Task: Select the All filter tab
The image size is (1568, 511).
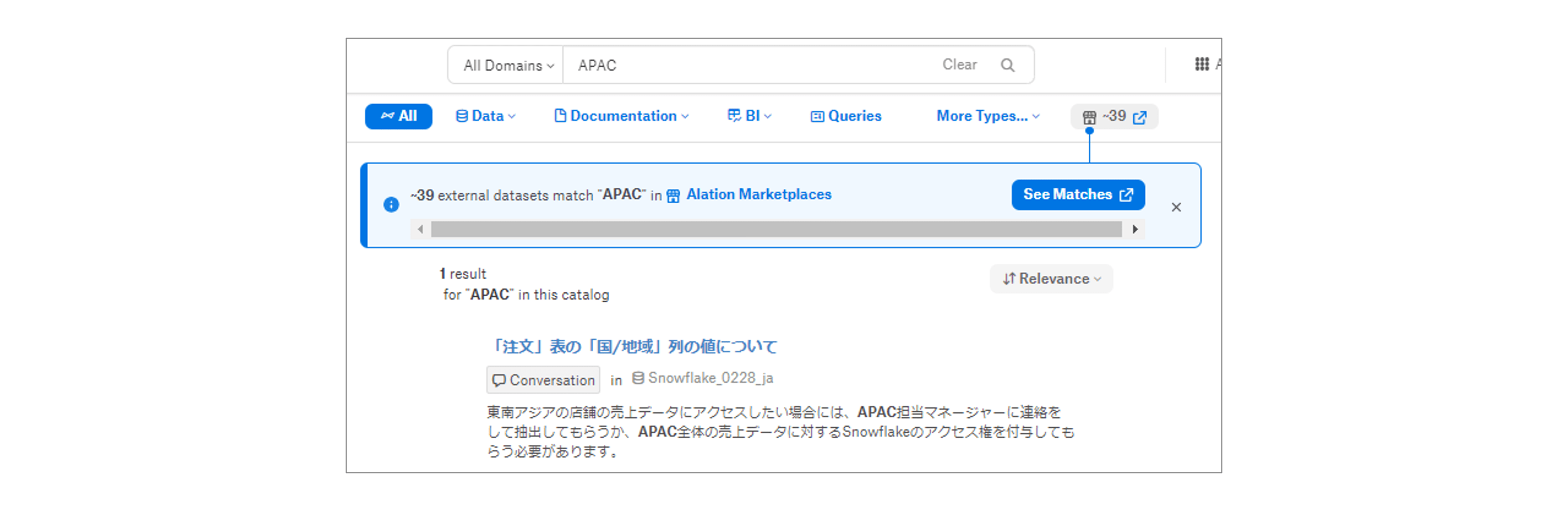Action: point(399,116)
